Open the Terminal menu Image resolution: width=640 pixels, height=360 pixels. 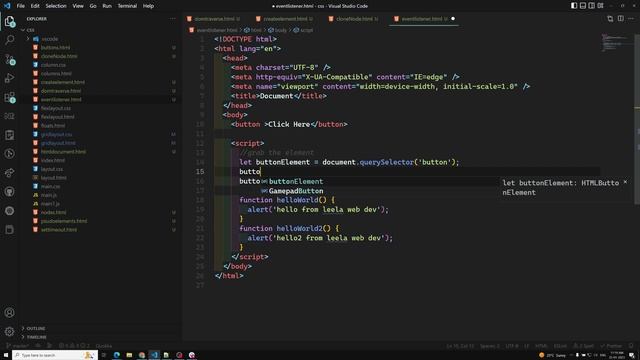point(127,6)
